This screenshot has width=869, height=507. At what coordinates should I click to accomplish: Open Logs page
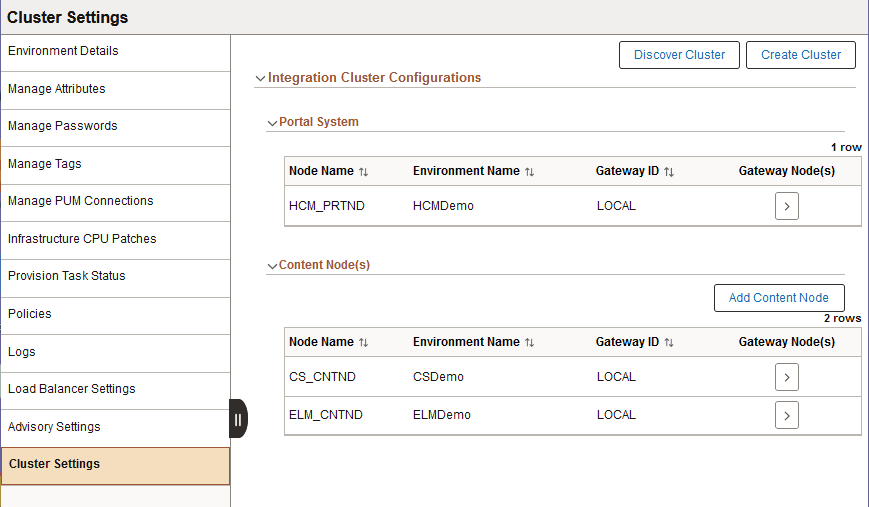(x=115, y=352)
